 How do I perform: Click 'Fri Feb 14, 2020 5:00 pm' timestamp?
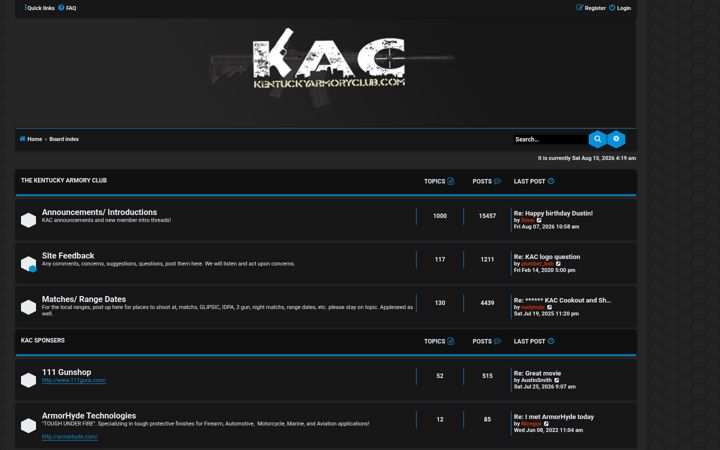[544, 270]
